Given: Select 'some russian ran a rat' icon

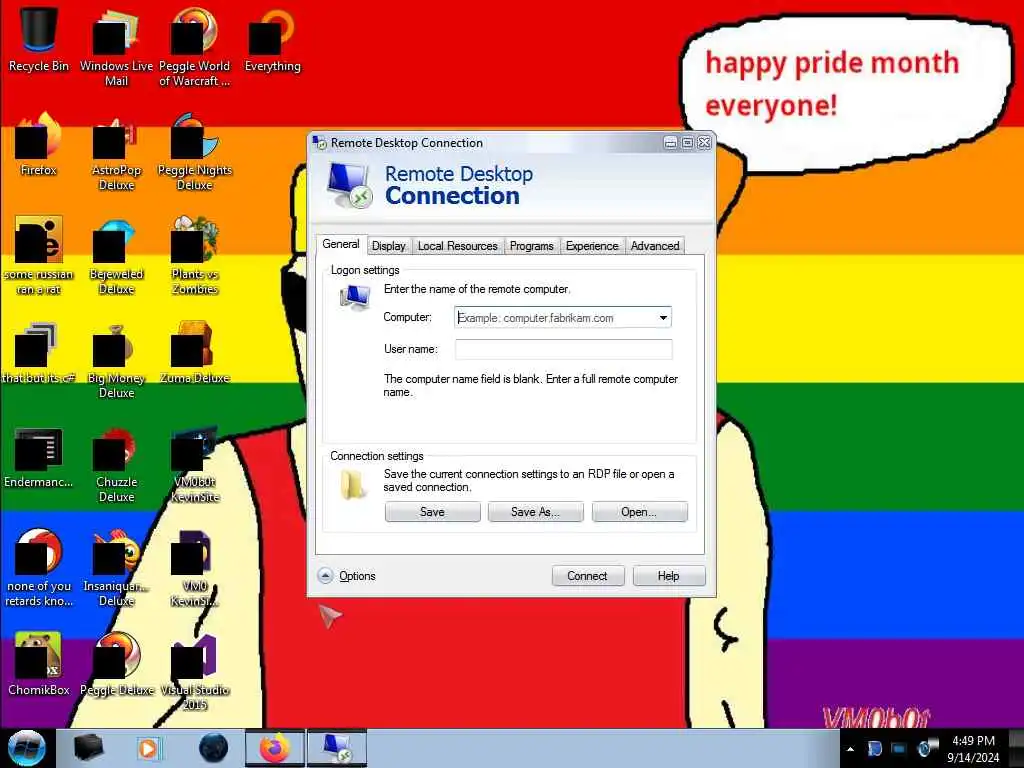Looking at the screenshot, I should 39,256.
